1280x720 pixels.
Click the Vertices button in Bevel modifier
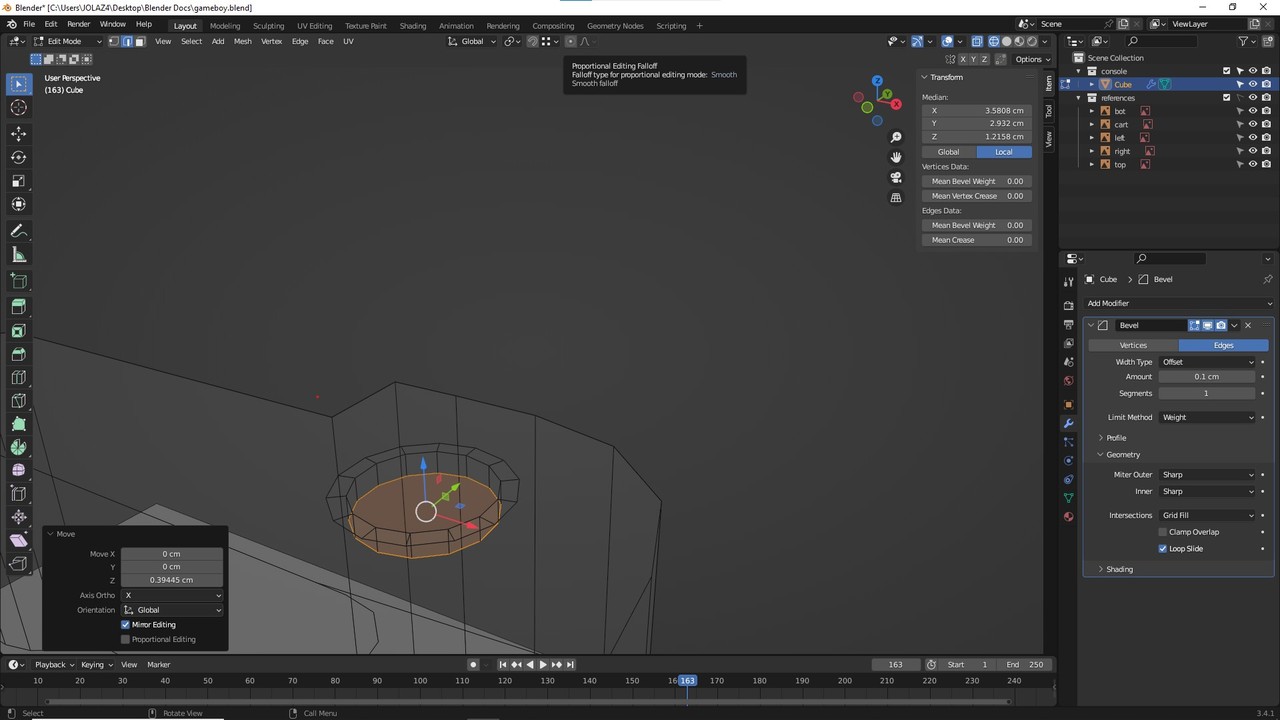[1133, 345]
